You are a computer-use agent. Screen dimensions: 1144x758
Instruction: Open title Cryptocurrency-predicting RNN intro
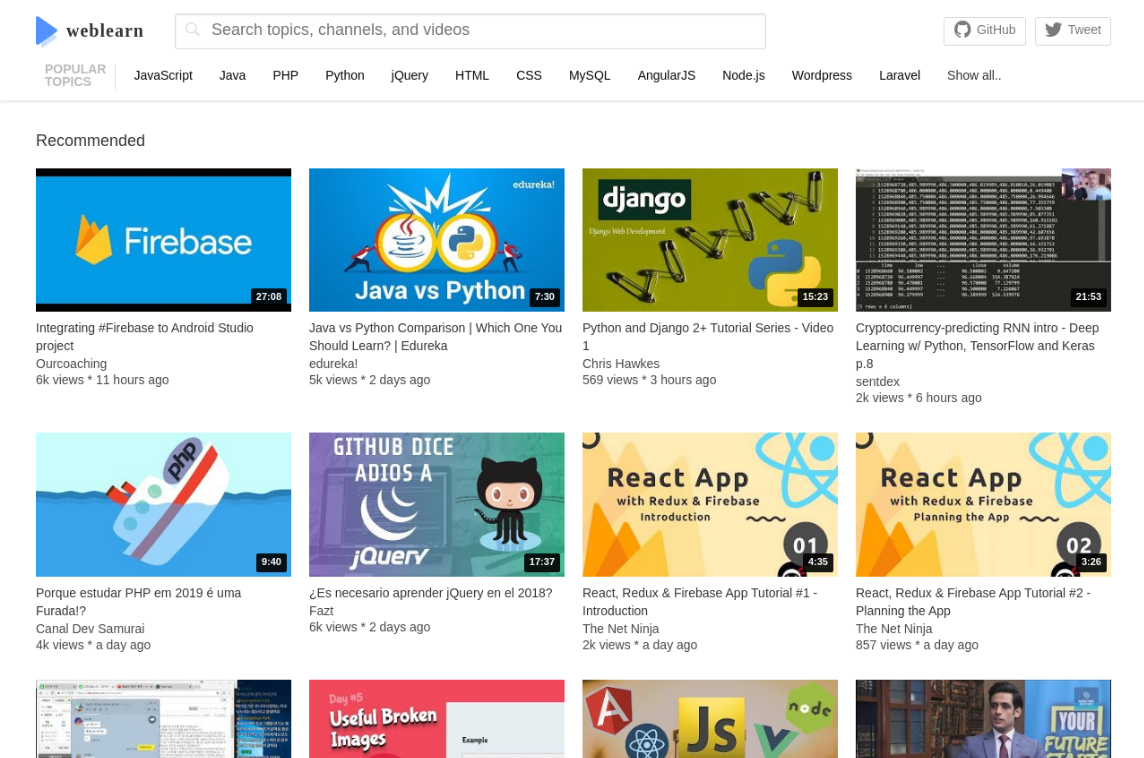[x=977, y=345]
